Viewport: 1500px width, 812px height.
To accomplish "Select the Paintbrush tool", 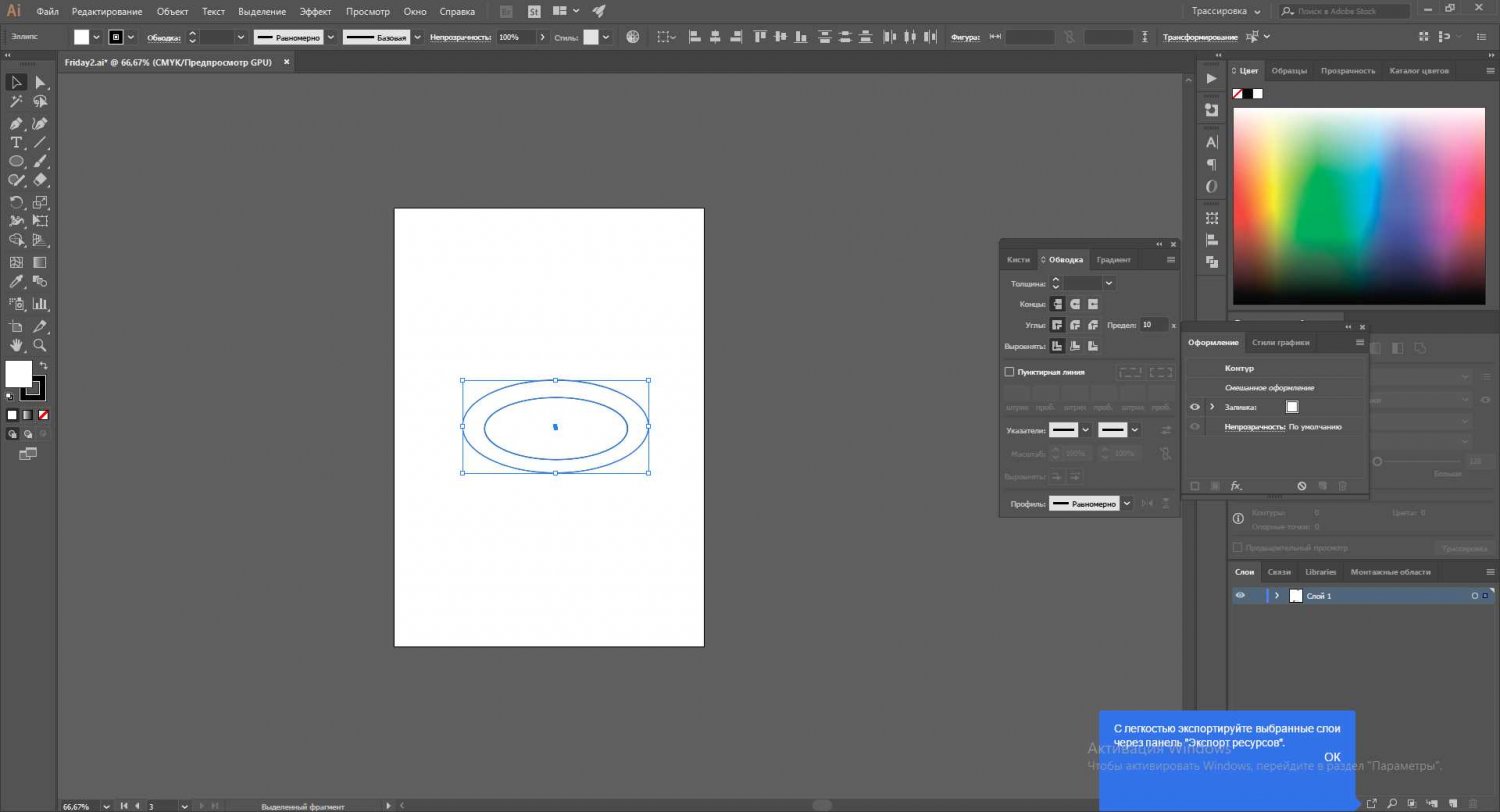I will [x=41, y=162].
